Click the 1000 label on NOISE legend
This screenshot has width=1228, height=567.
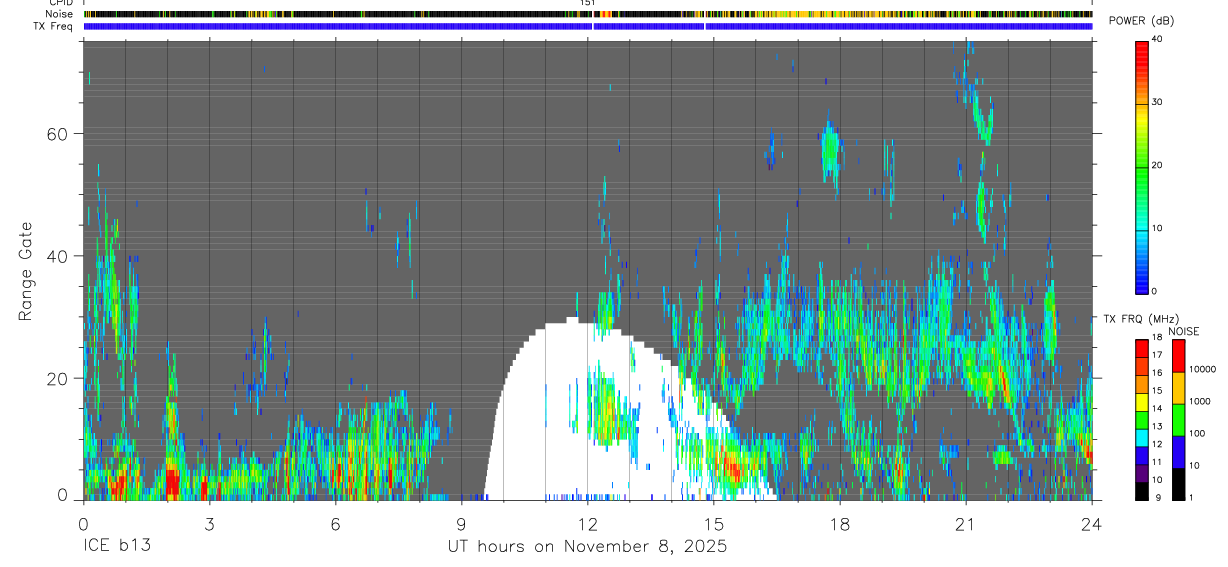[x=1198, y=401]
